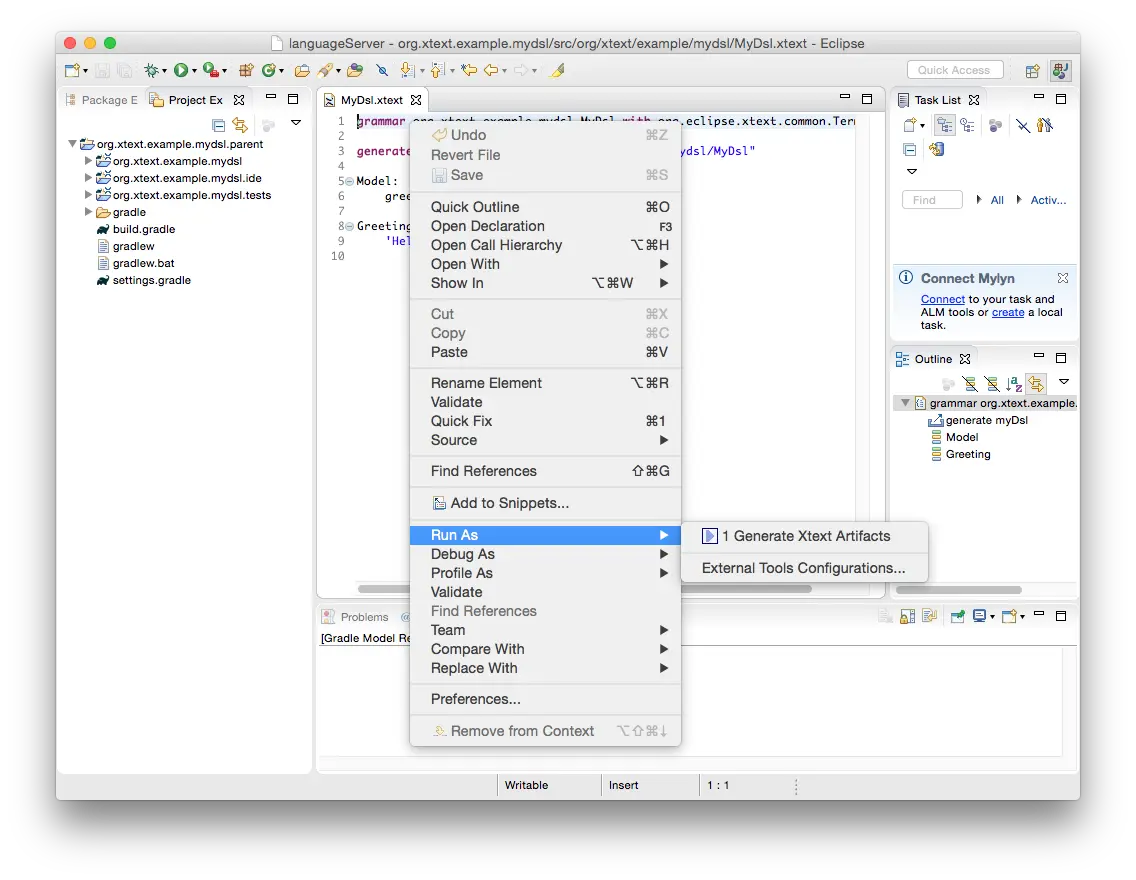Toggle Categorized view in Task List
The height and width of the screenshot is (880, 1136).
point(945,125)
